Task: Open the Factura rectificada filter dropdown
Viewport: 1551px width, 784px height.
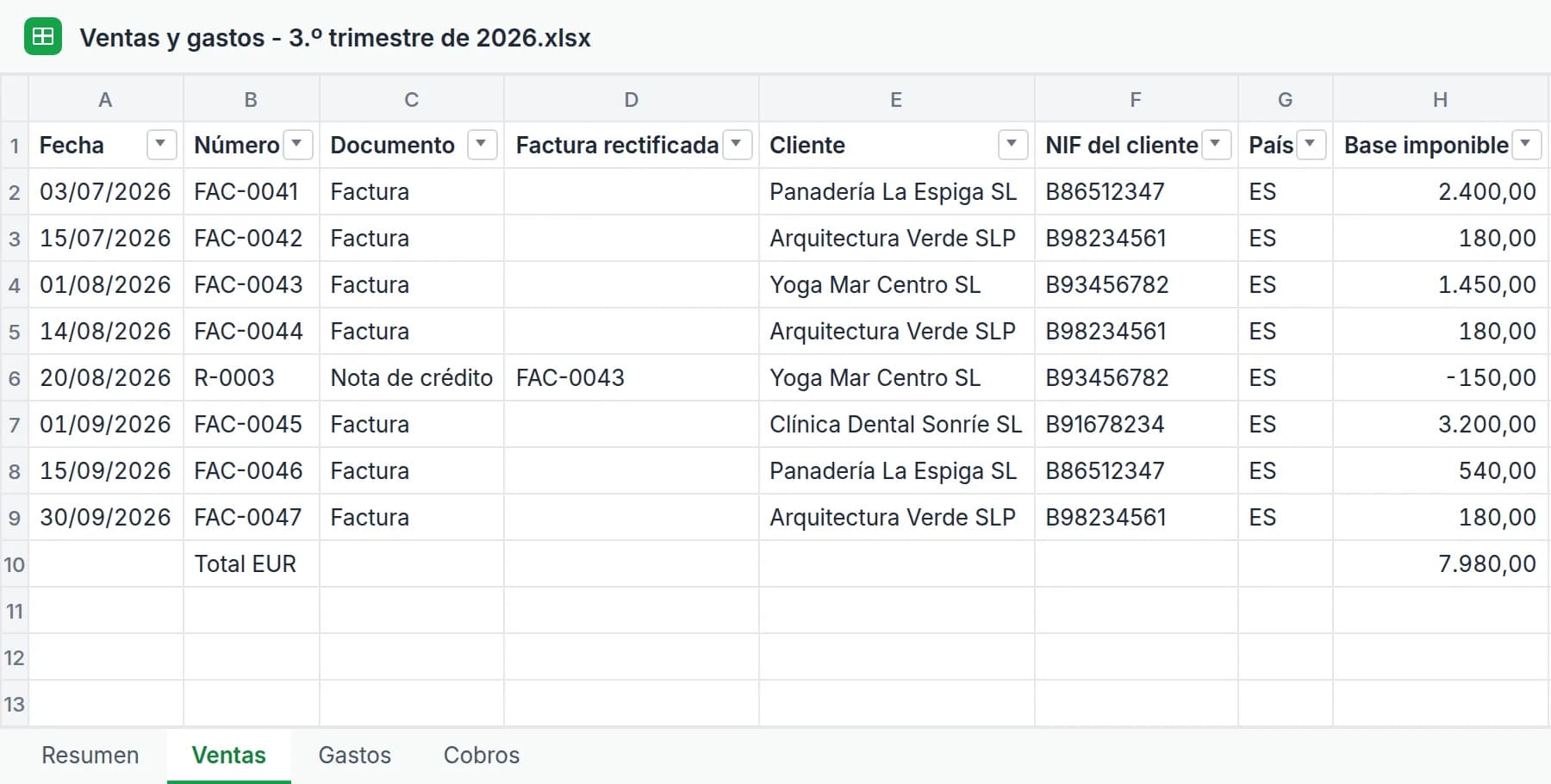Action: [737, 144]
